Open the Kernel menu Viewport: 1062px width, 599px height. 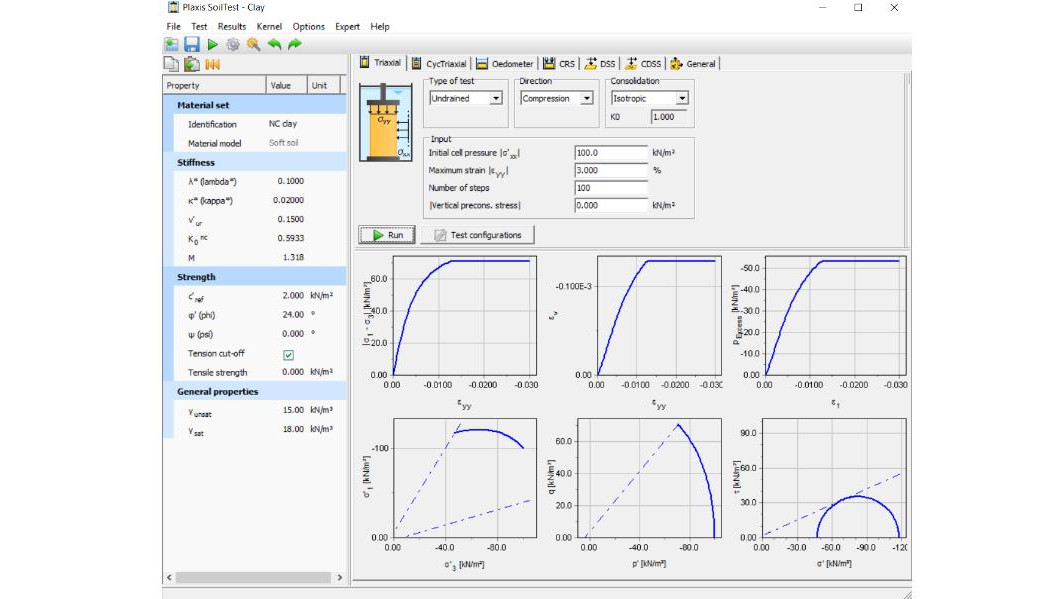pos(269,27)
